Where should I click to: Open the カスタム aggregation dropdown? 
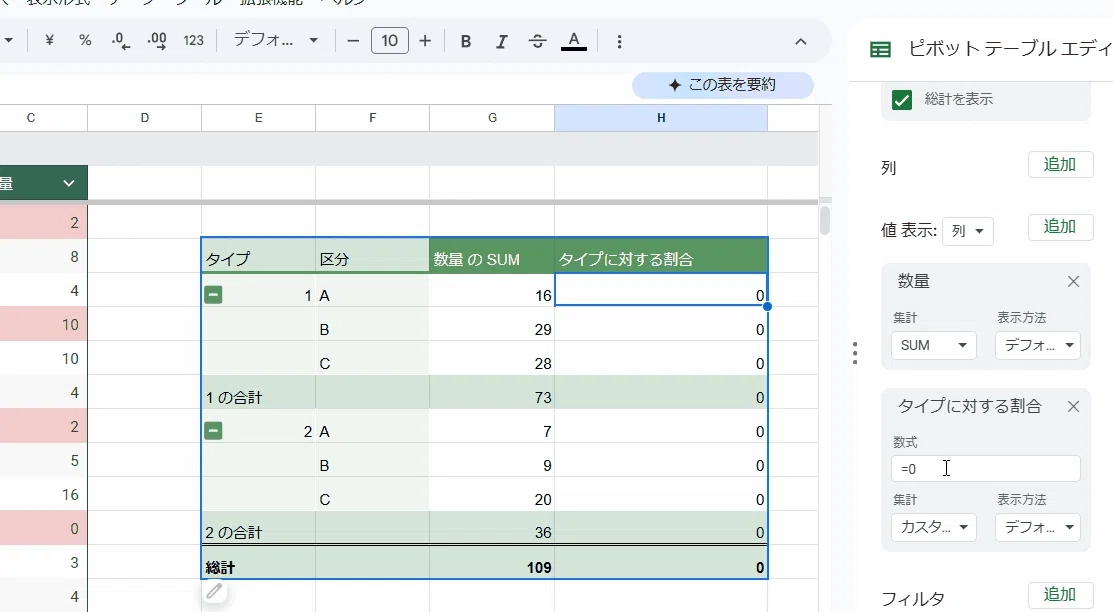933,528
